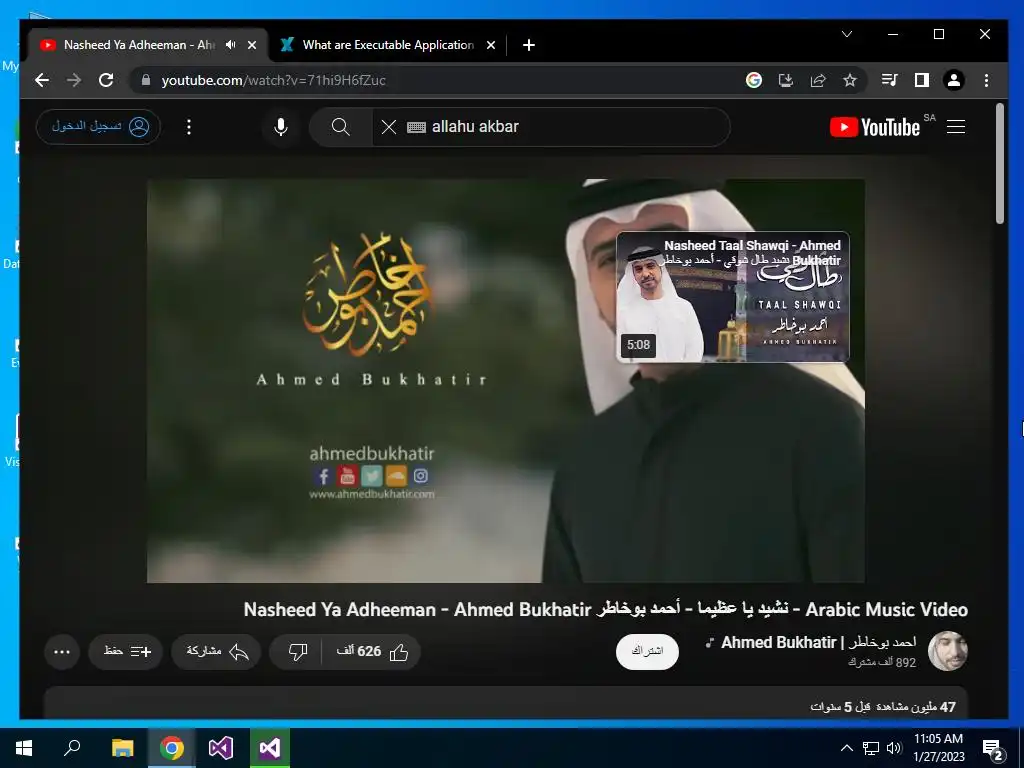This screenshot has width=1024, height=768.
Task: Close the Executable Application tab
Action: tap(491, 45)
